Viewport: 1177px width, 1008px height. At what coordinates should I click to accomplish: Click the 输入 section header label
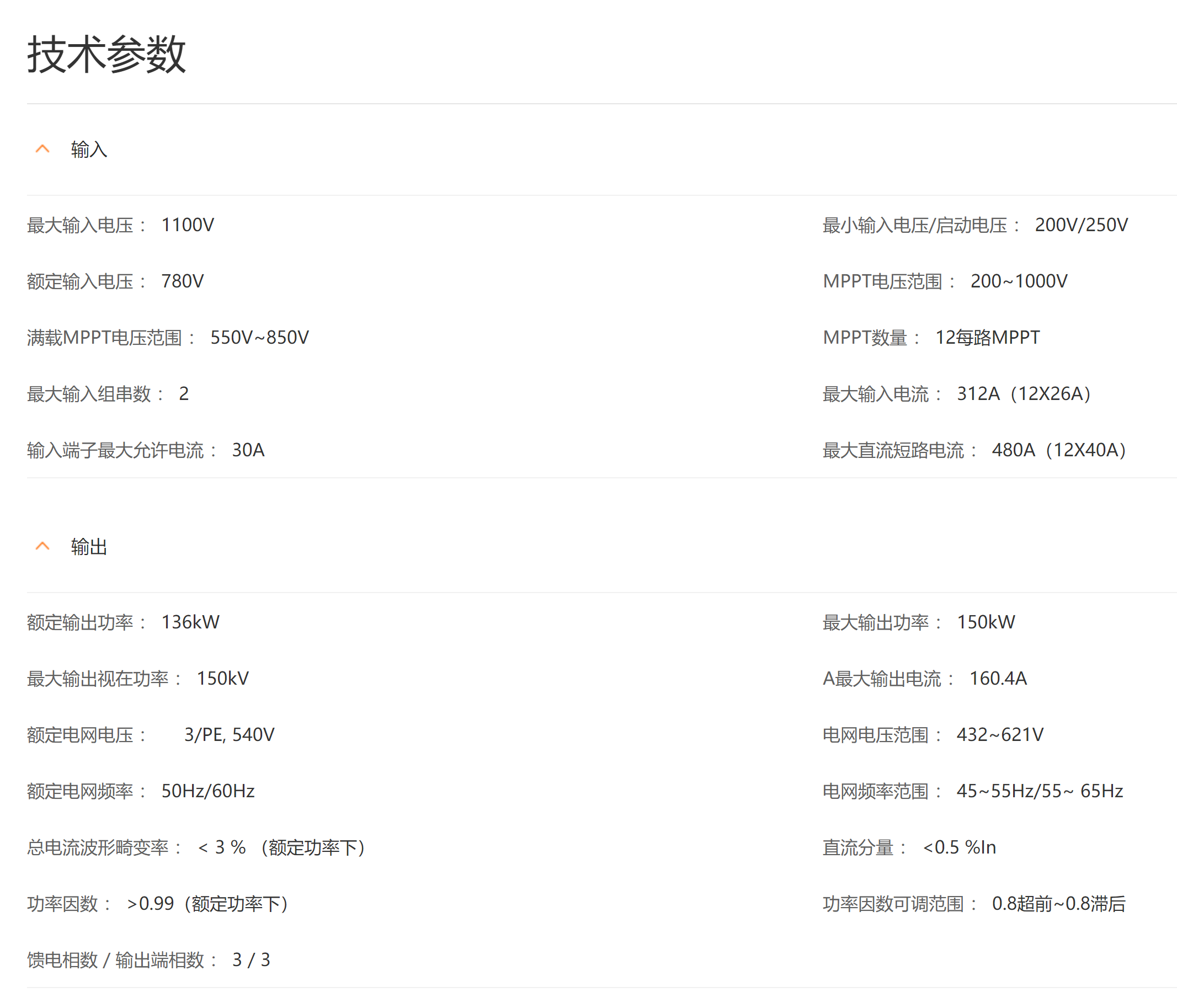click(x=89, y=150)
